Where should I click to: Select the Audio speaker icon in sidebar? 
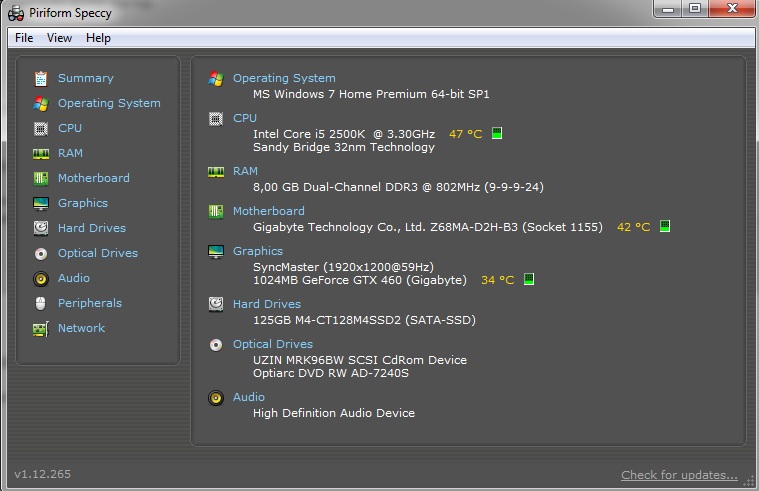click(x=41, y=278)
